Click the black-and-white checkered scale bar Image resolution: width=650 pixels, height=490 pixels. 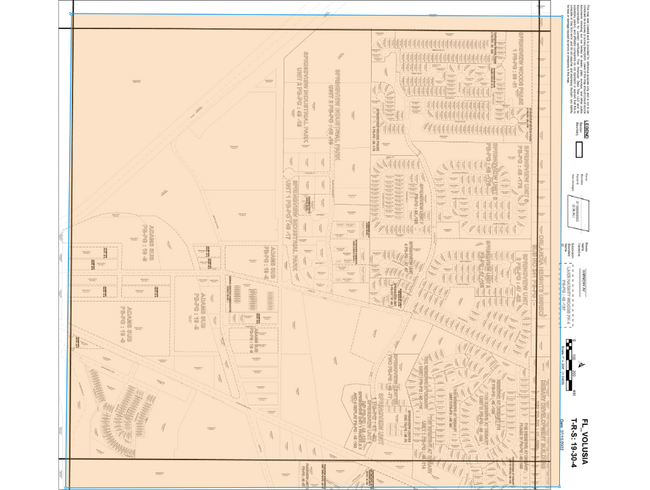(570, 367)
